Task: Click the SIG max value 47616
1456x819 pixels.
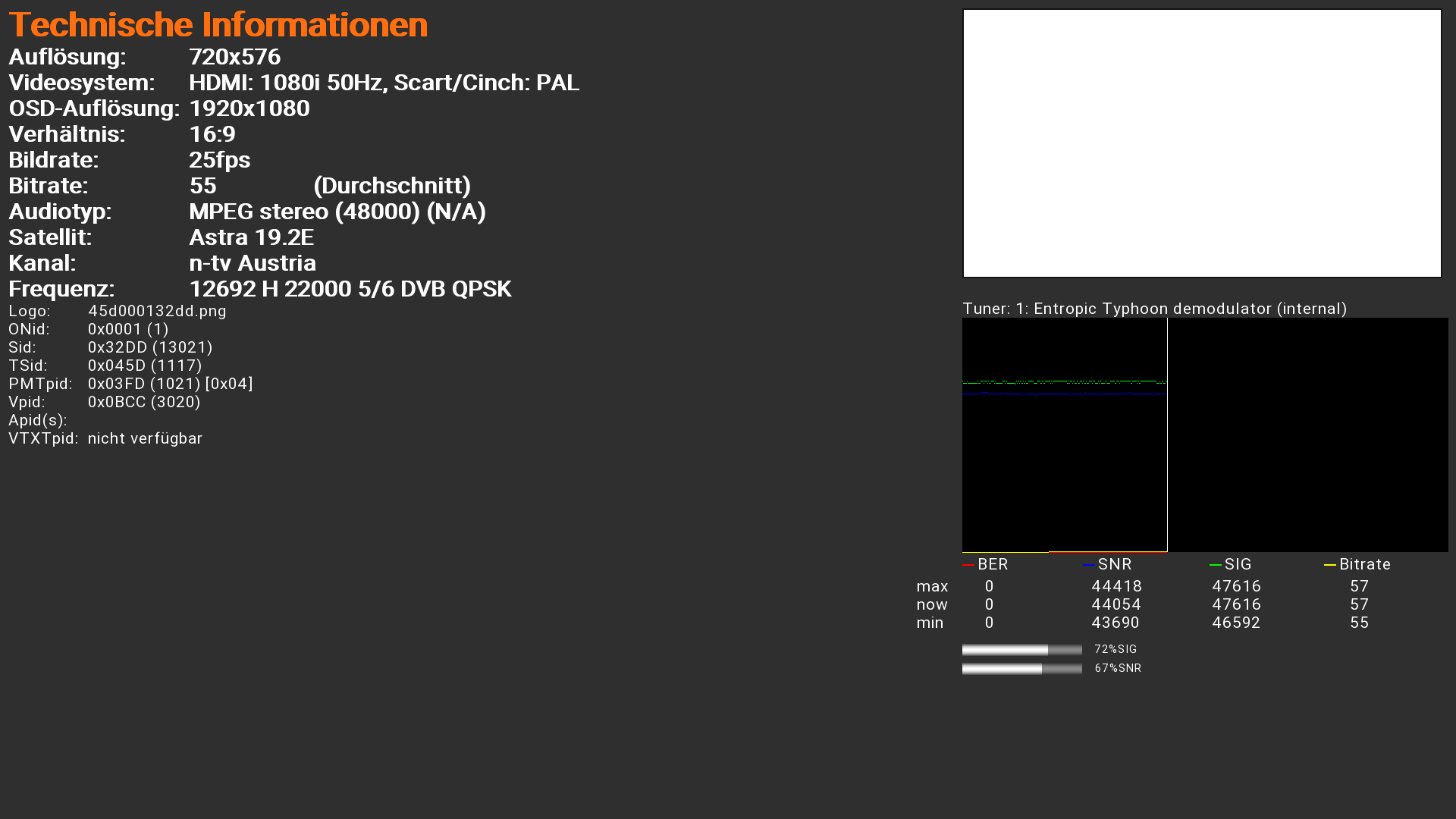Action: point(1236,586)
